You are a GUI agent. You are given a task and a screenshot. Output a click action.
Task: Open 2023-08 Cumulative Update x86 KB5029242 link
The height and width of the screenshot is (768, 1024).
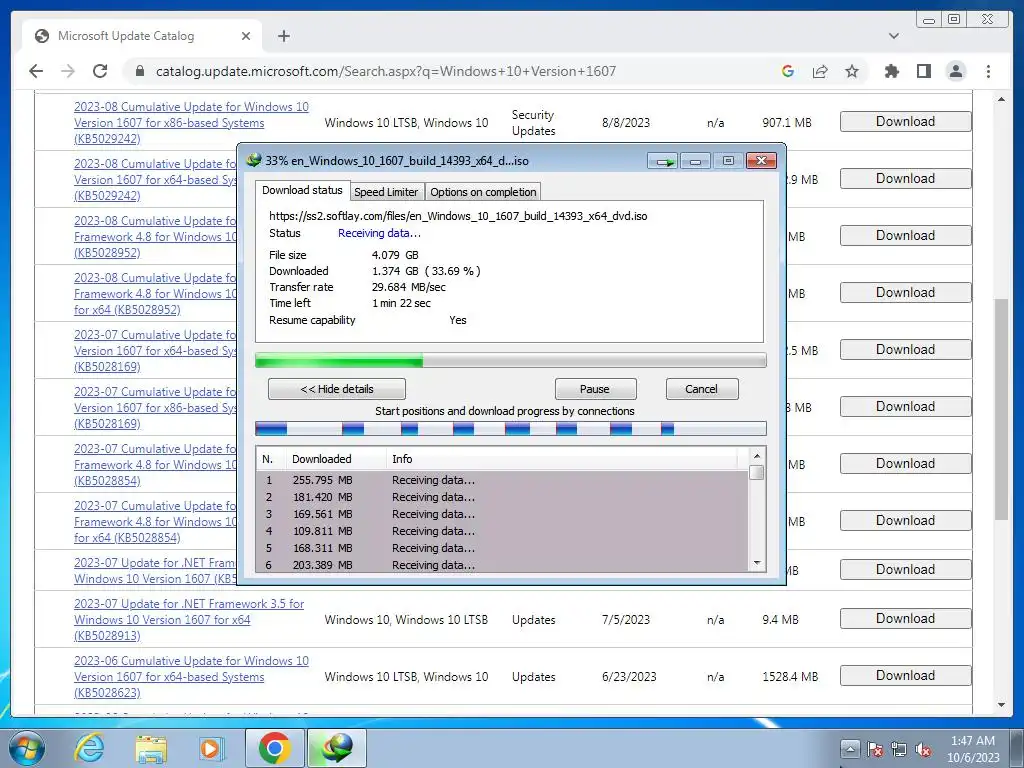[191, 123]
